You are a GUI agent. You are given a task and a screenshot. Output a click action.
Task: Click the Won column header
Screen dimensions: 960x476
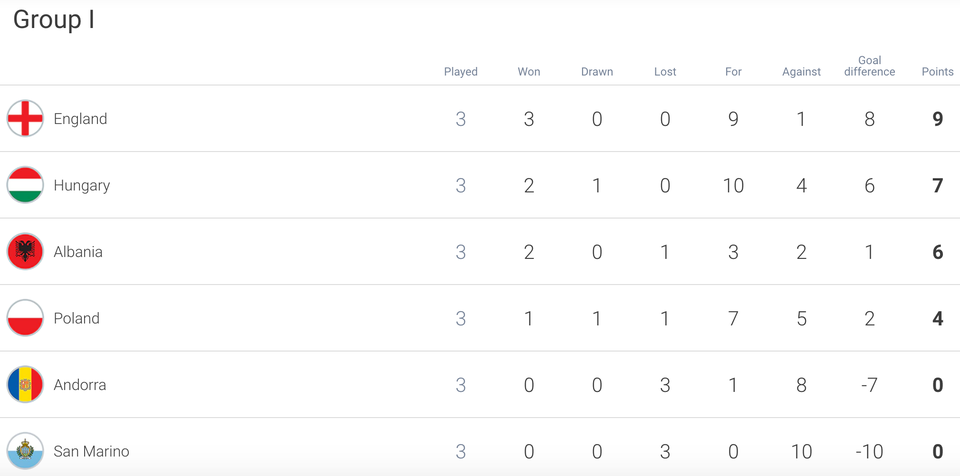pos(529,72)
